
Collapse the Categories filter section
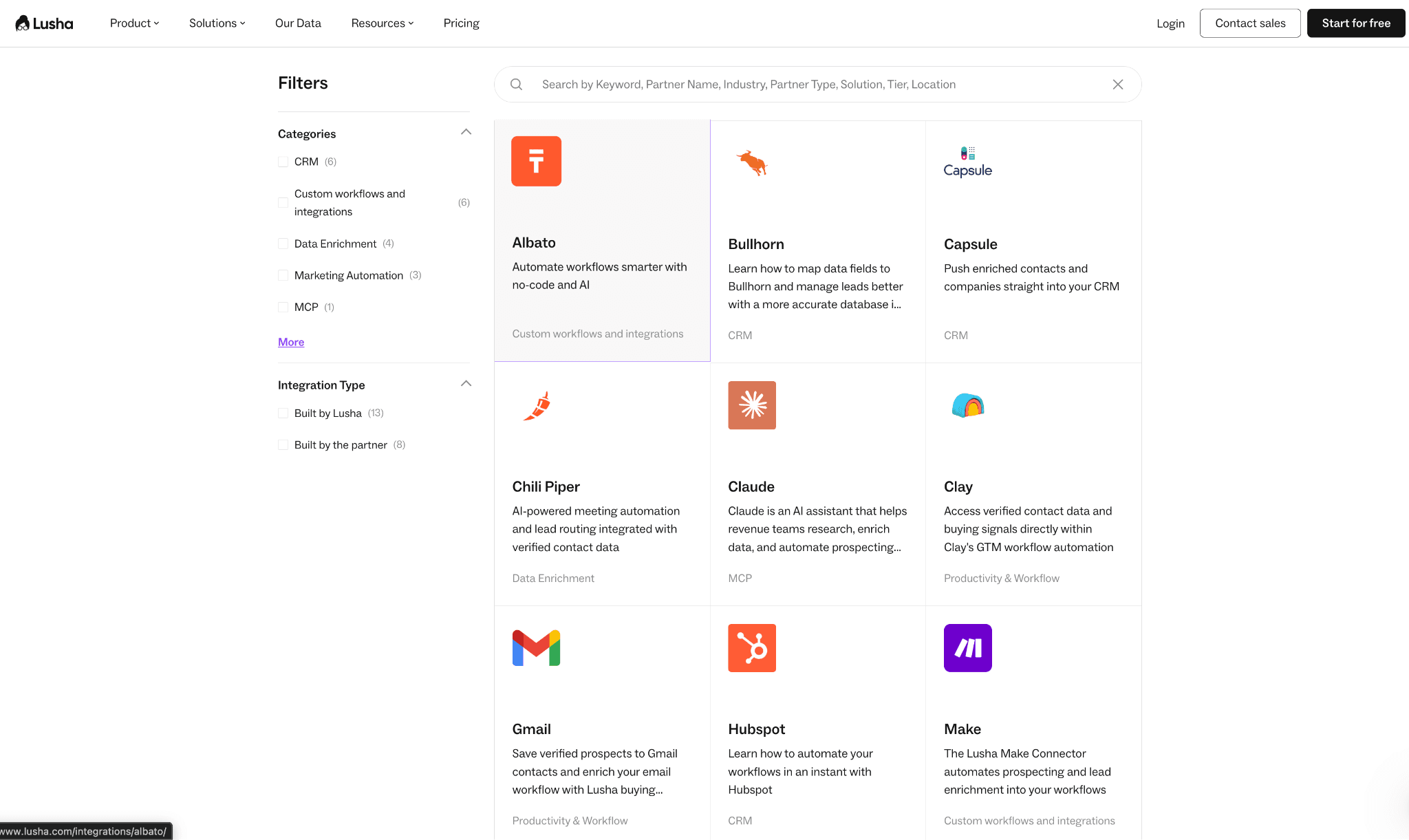click(466, 132)
